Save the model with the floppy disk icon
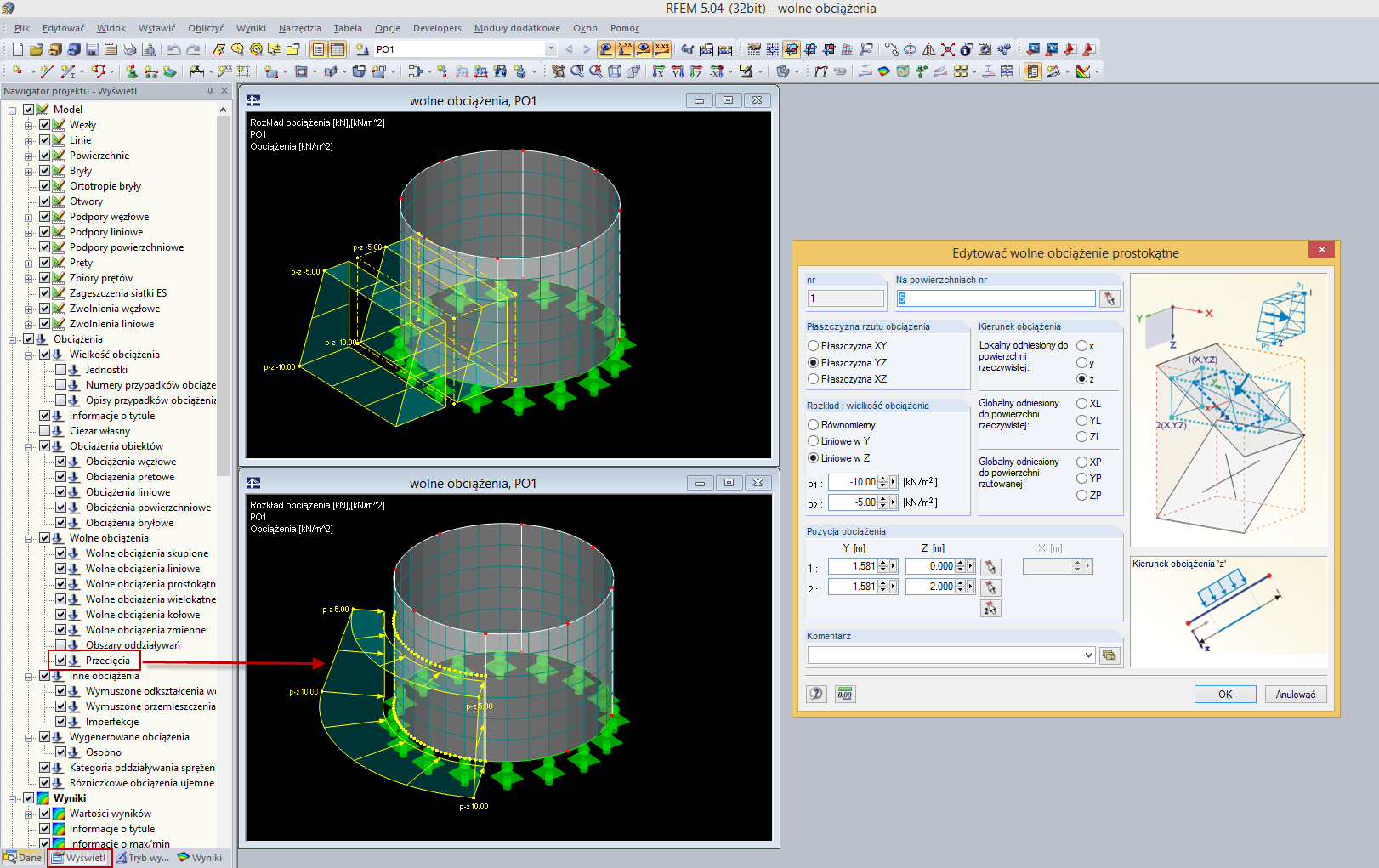 click(93, 49)
